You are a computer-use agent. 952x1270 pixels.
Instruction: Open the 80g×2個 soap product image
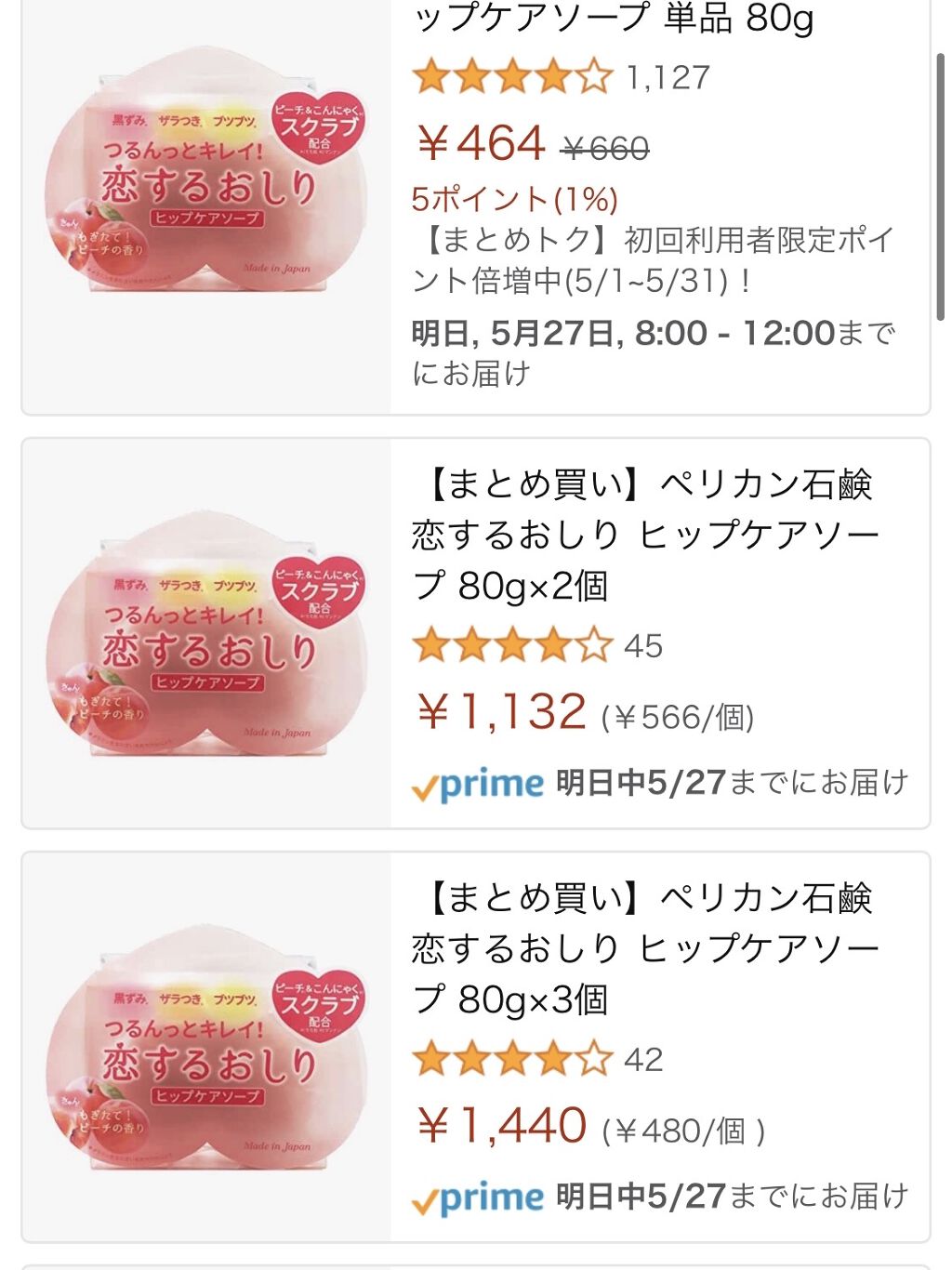(206, 634)
